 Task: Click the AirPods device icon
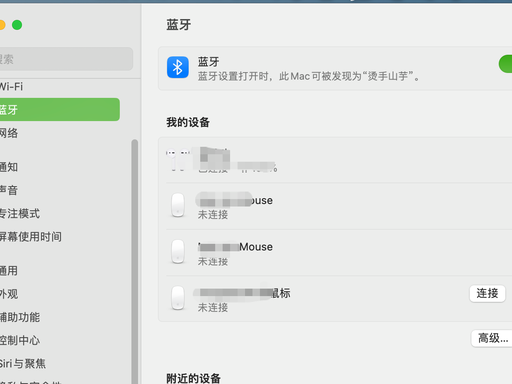pyautogui.click(x=178, y=160)
